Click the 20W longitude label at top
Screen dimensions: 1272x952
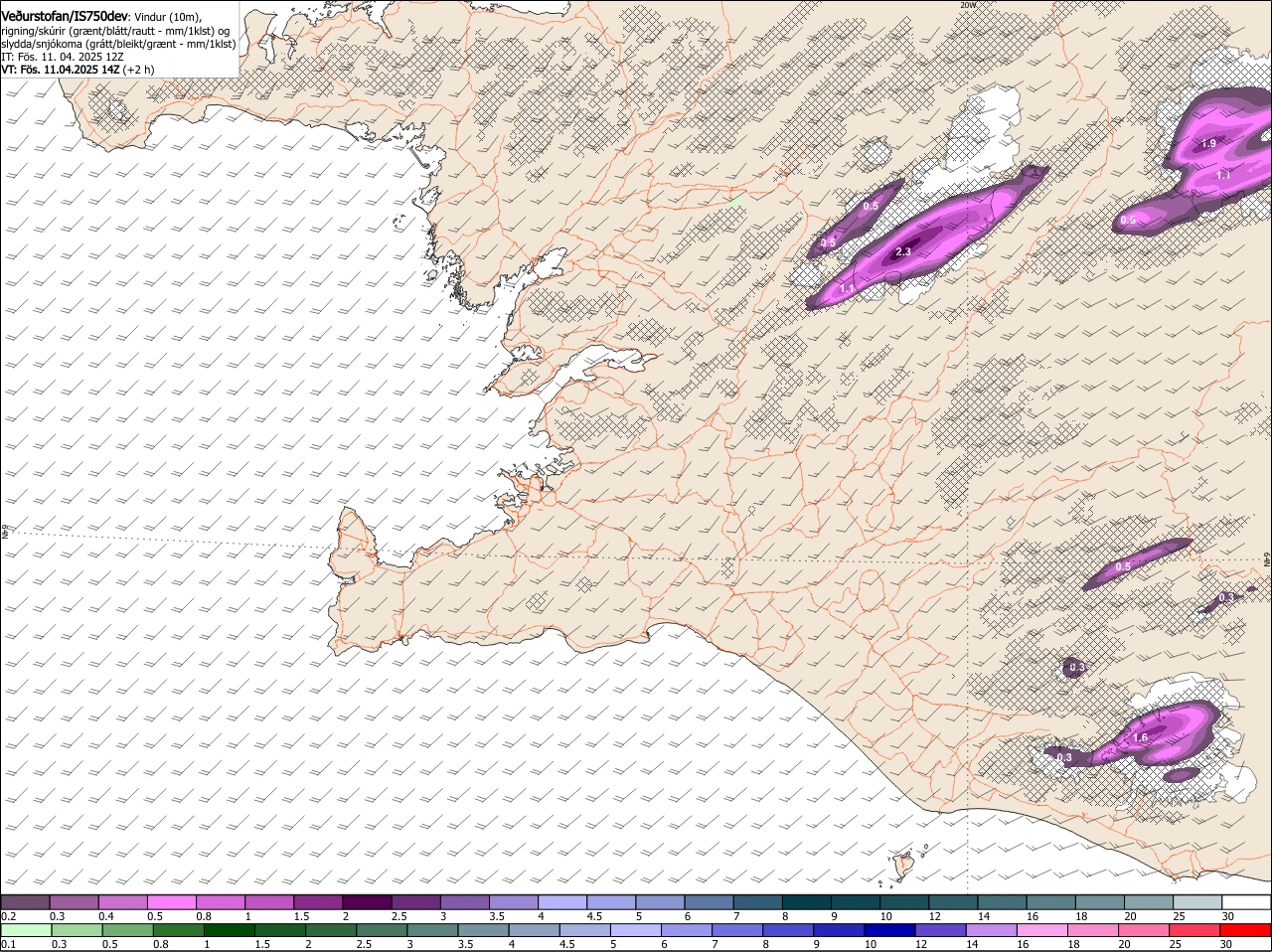968,5
